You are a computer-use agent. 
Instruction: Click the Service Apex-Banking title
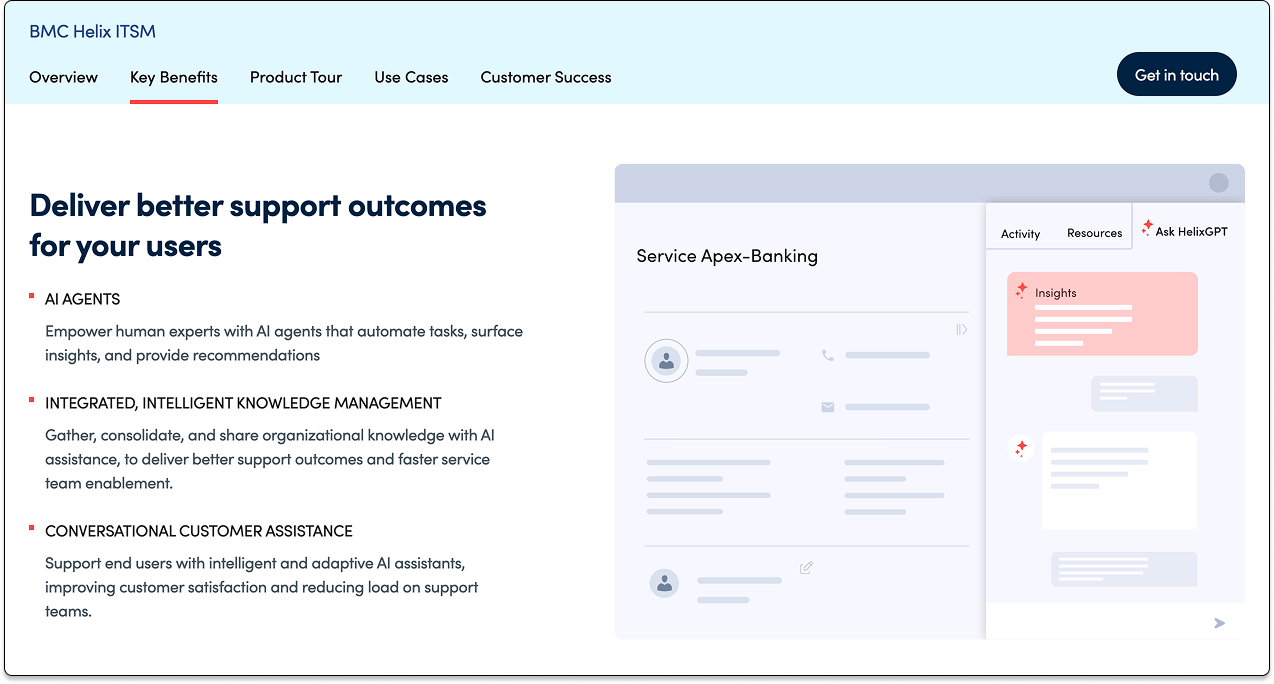pos(727,256)
